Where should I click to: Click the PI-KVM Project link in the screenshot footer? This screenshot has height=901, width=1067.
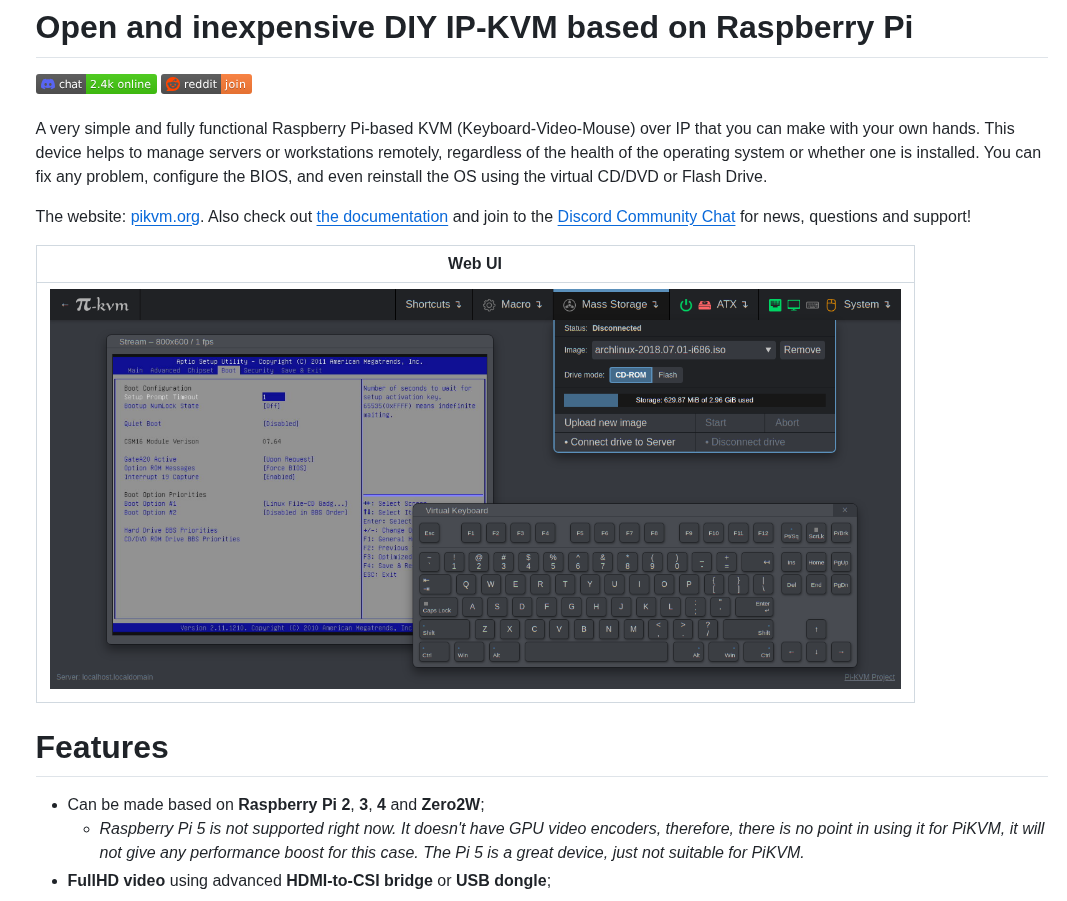pos(869,677)
